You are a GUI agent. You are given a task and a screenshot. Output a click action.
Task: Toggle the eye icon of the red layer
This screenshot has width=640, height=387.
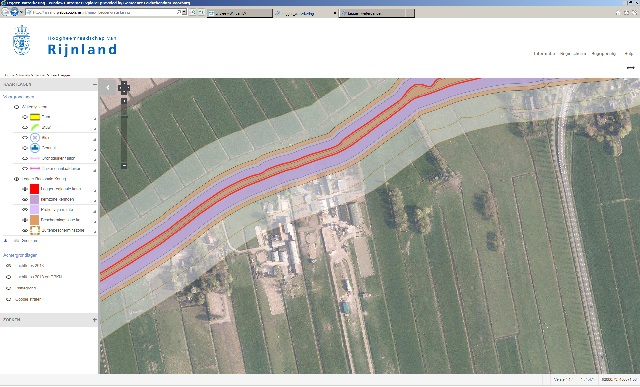(24, 189)
